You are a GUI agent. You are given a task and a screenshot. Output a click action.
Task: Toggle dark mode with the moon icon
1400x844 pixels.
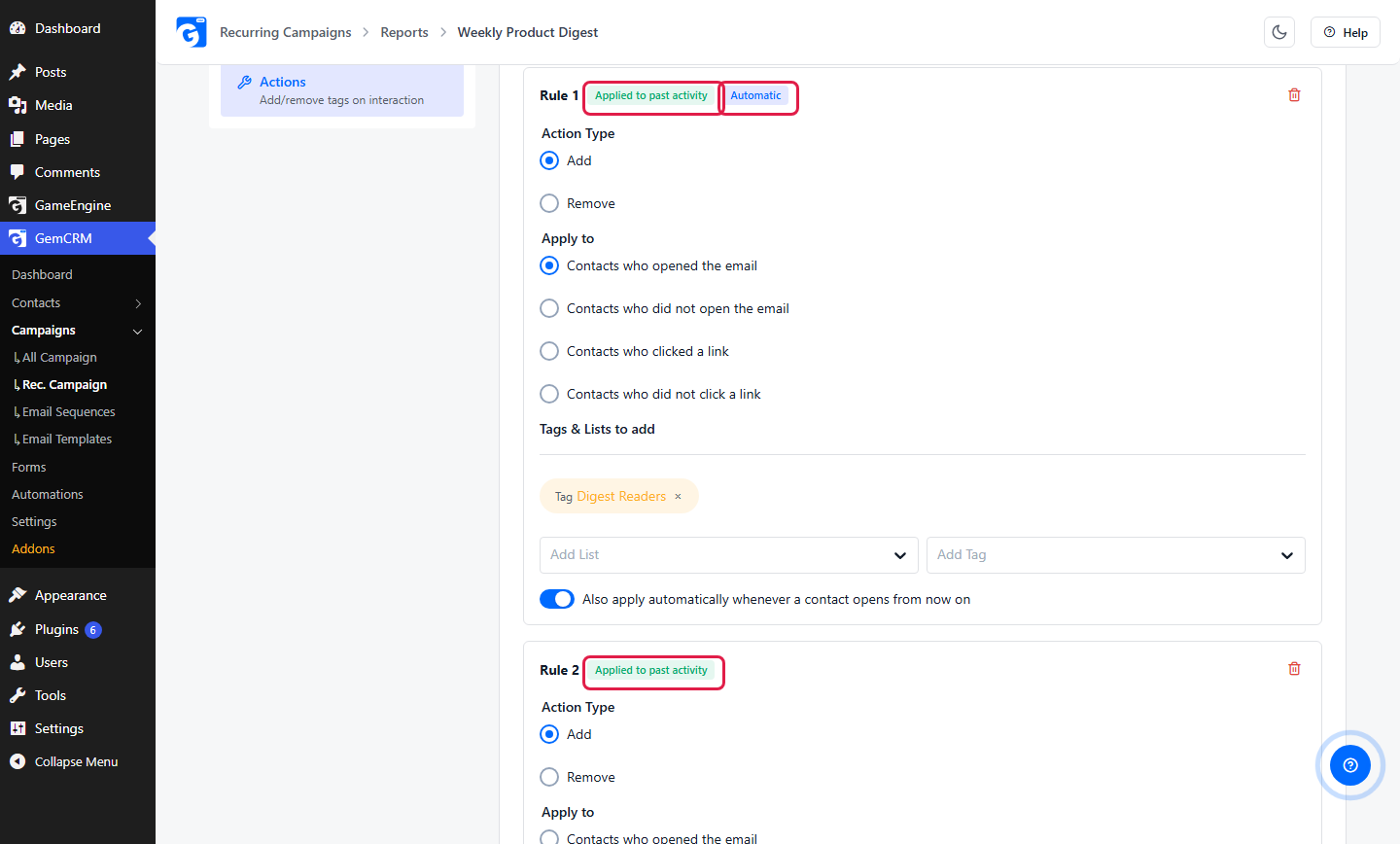coord(1279,32)
